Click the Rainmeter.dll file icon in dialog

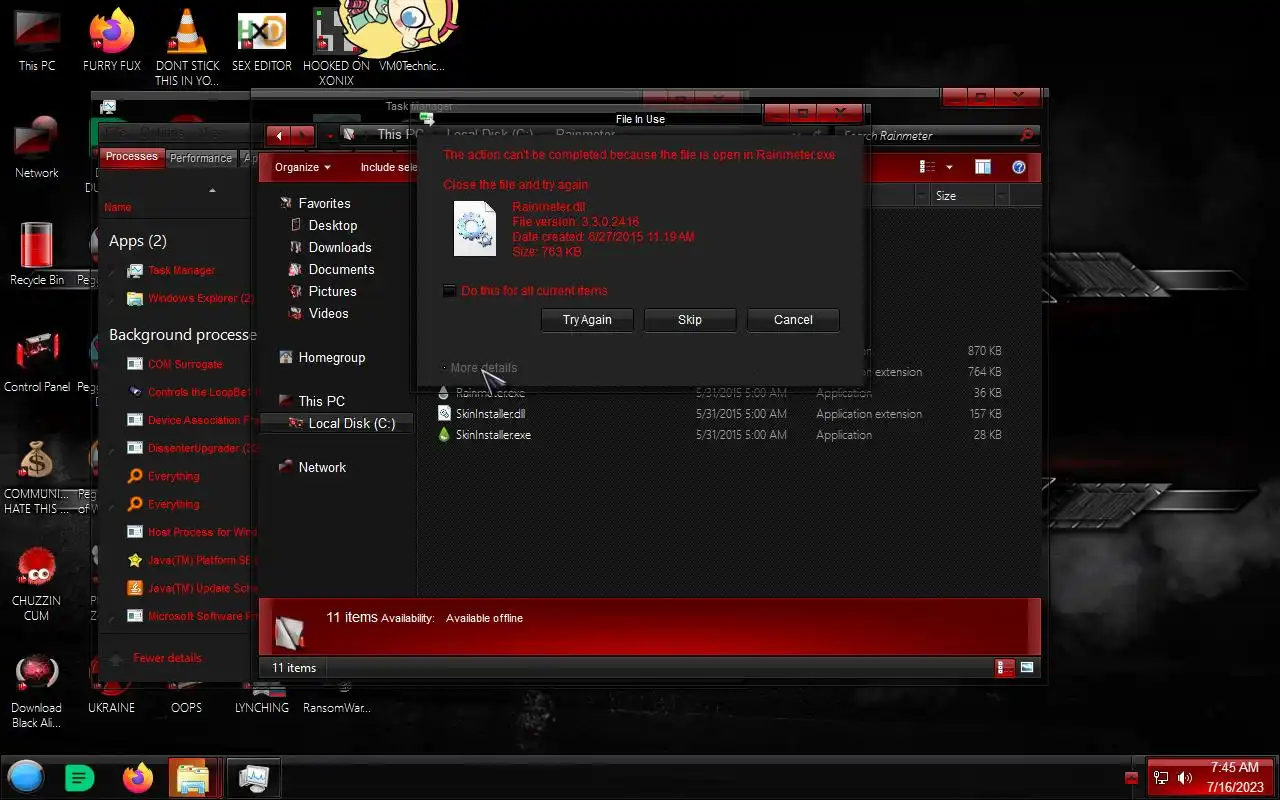click(x=474, y=229)
